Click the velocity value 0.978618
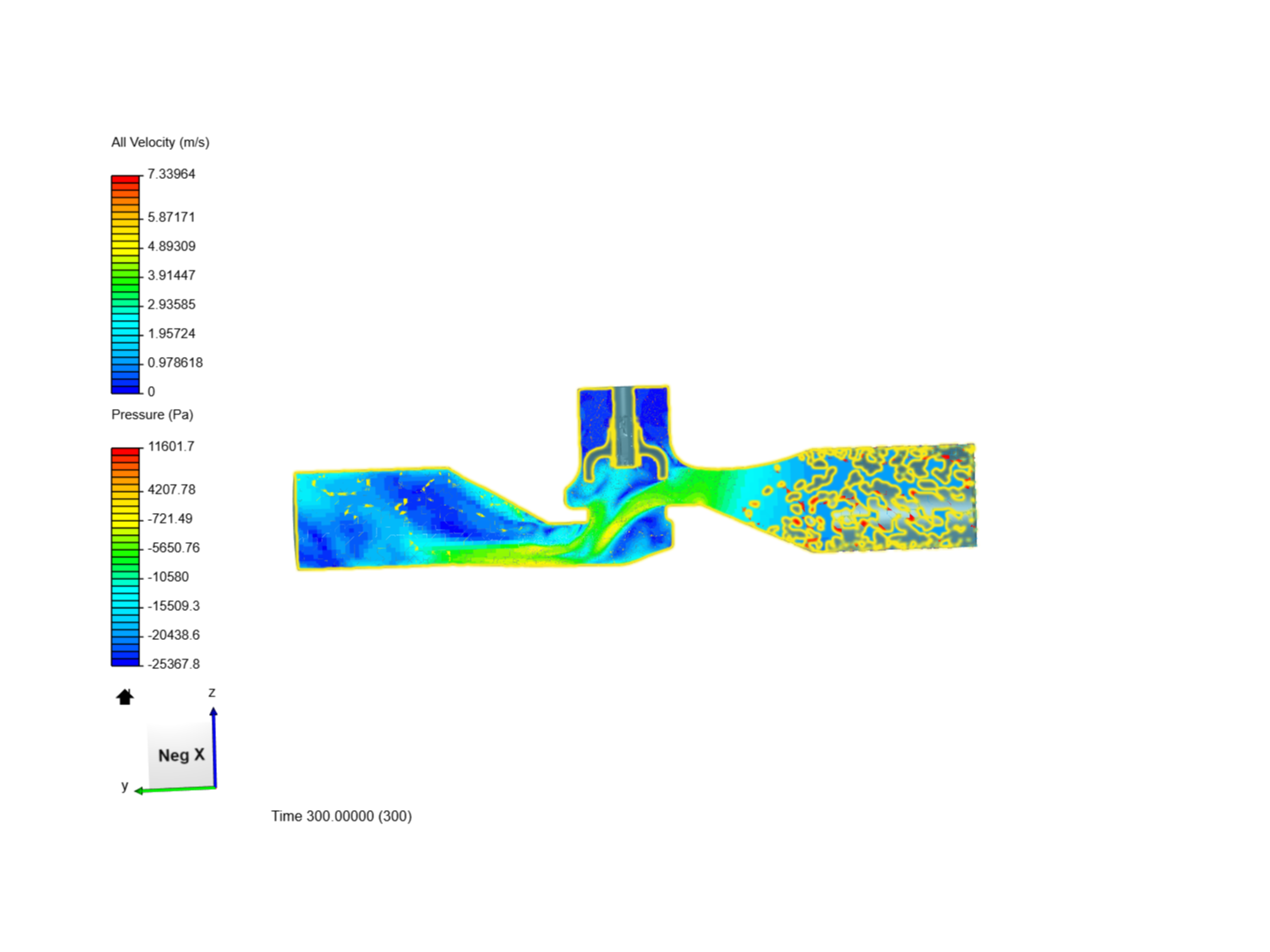1270x952 pixels. [x=175, y=362]
